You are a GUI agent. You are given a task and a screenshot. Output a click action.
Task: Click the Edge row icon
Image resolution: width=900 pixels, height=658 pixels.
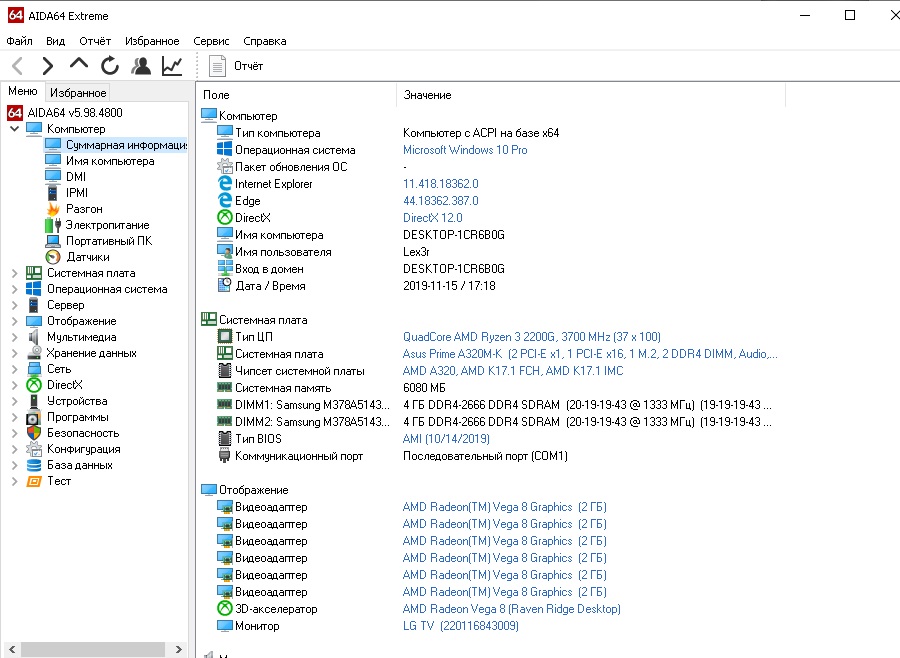pyautogui.click(x=224, y=200)
